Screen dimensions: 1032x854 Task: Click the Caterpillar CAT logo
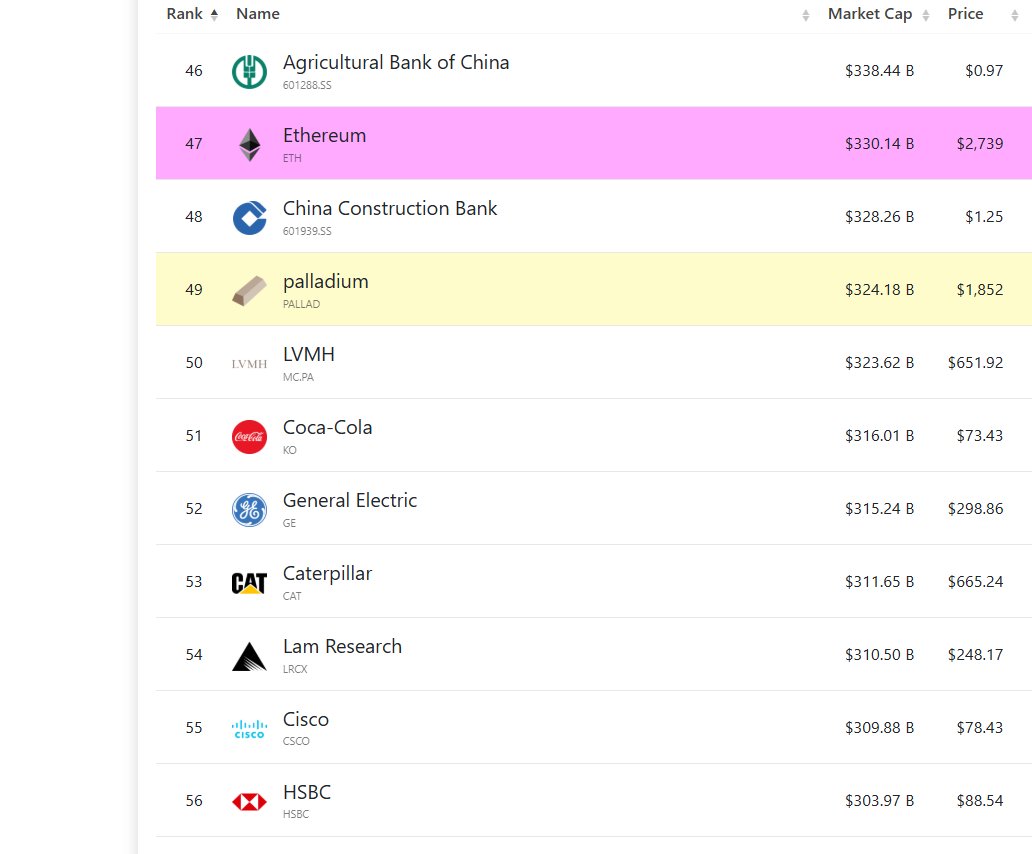[249, 582]
